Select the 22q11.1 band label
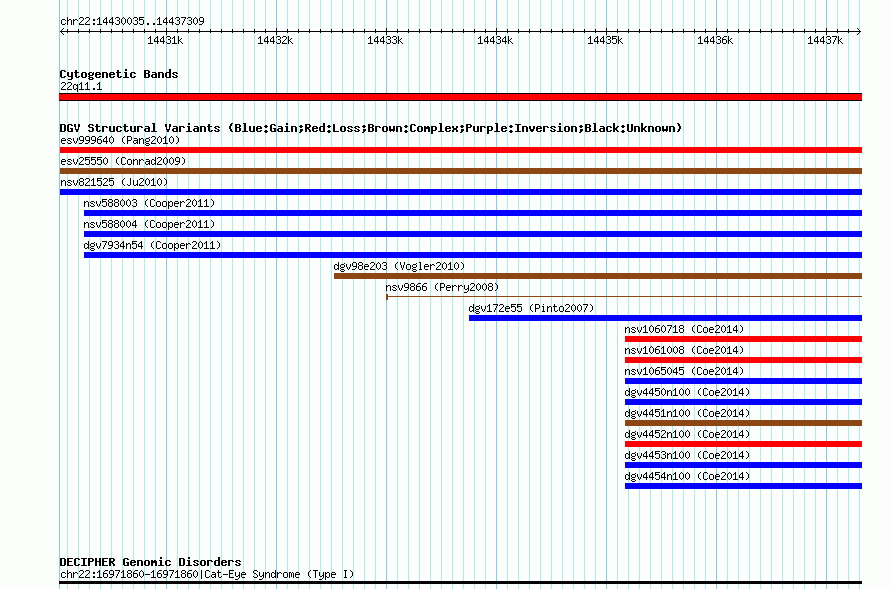The image size is (890, 589). click(81, 86)
